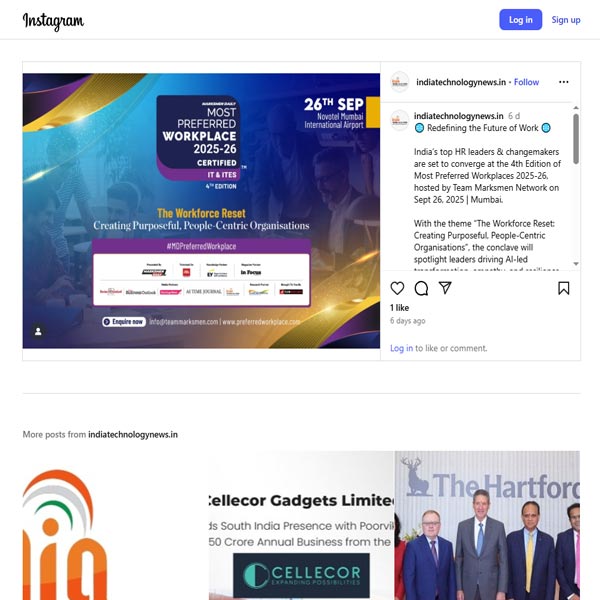Click the caption scrollbar thumb
This screenshot has width=600, height=600.
click(576, 139)
